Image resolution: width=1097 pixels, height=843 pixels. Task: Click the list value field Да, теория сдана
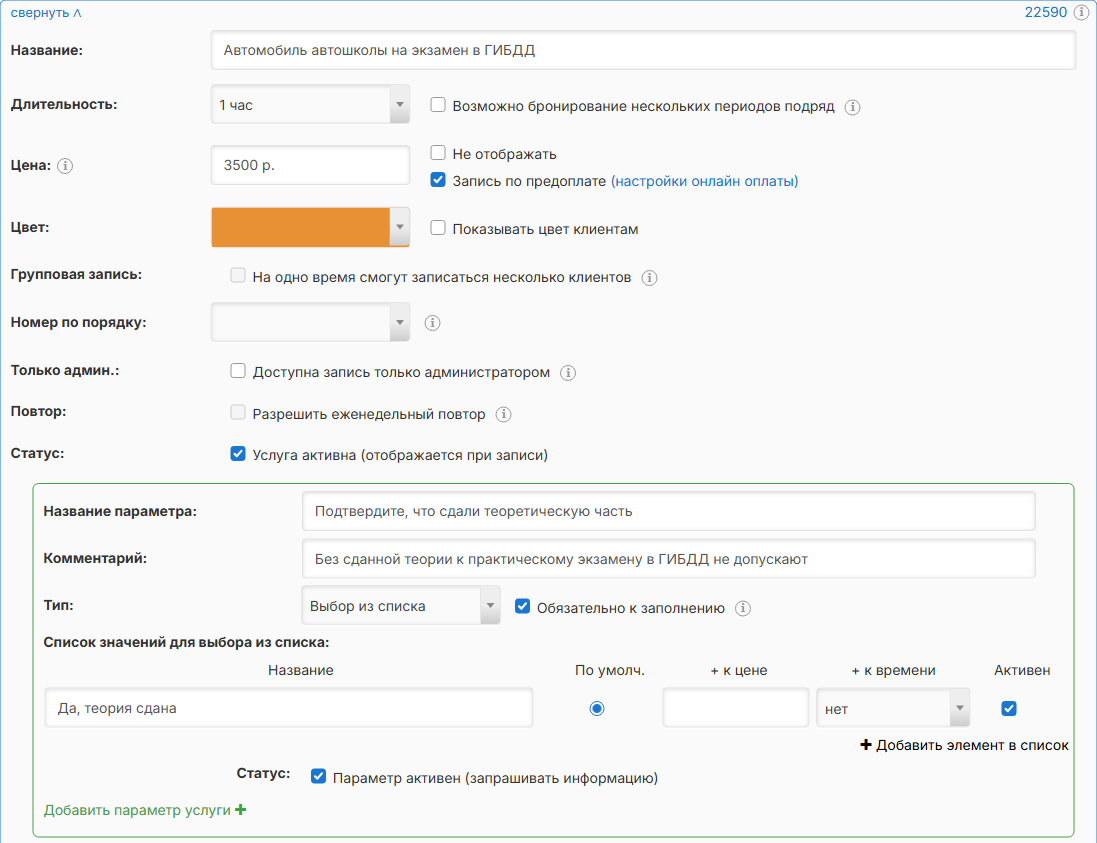289,708
